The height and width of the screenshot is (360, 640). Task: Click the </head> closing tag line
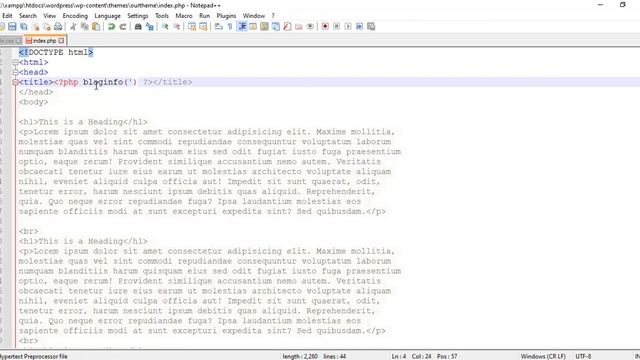pos(36,92)
